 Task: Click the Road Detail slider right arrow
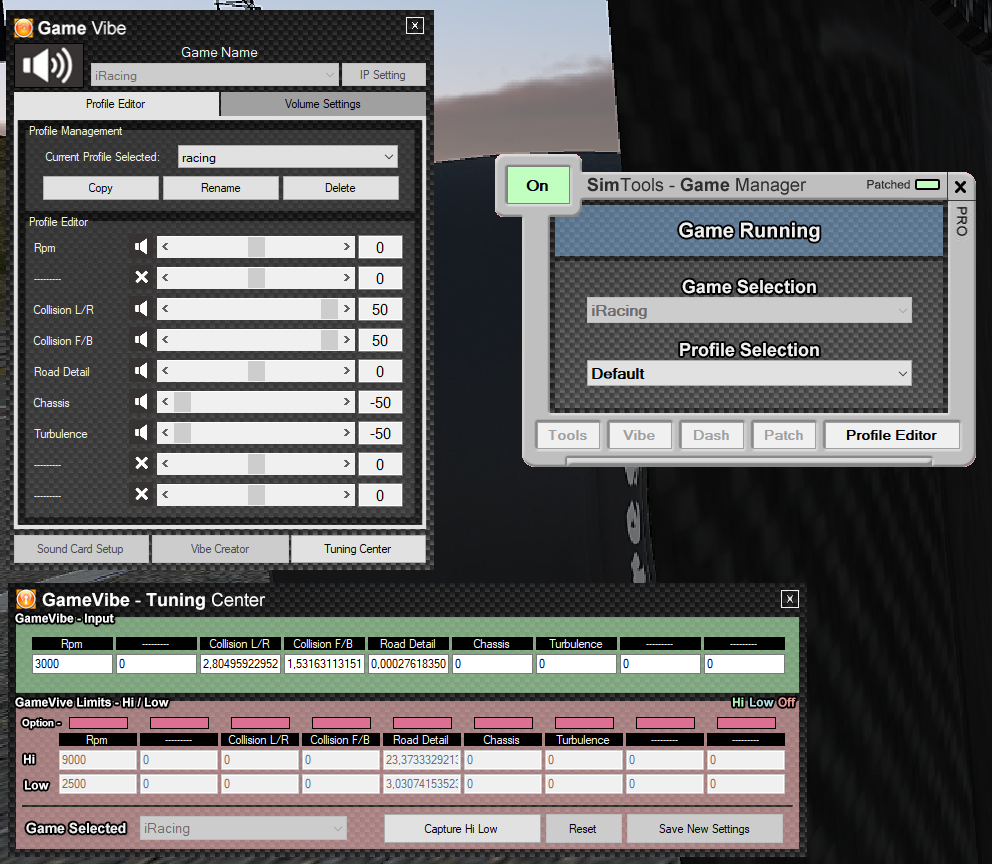point(347,371)
